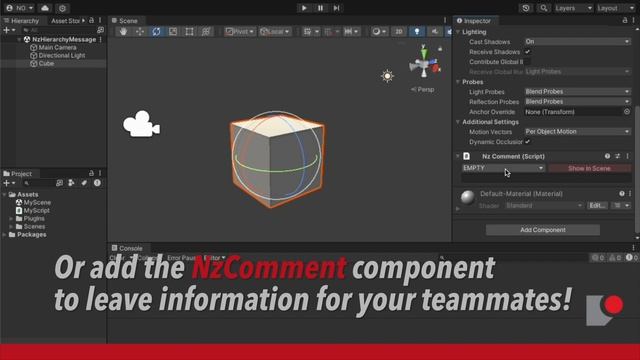
Task: Toggle 2D scene view mode
Action: [399, 31]
